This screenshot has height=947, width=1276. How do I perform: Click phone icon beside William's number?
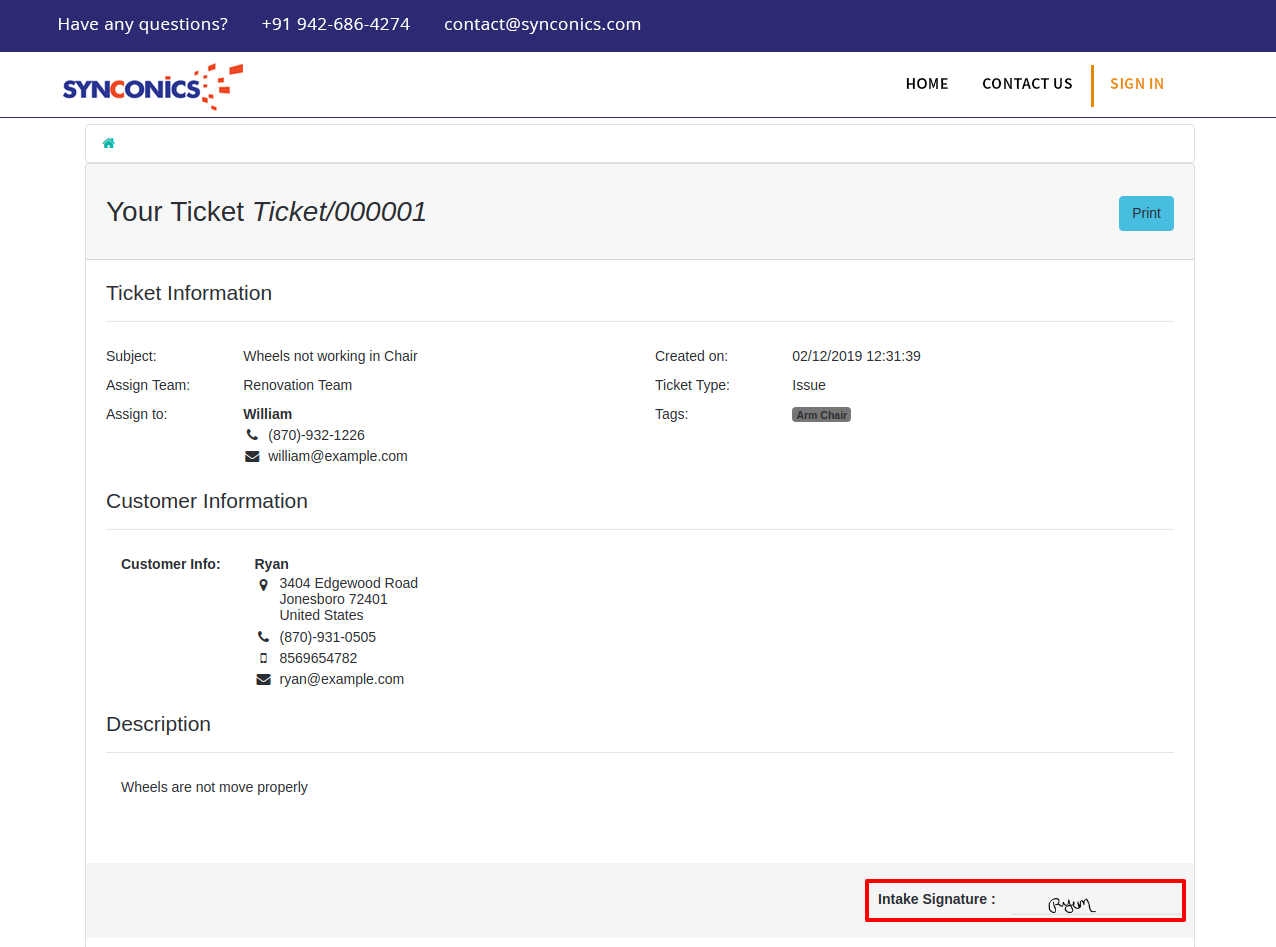pyautogui.click(x=252, y=435)
